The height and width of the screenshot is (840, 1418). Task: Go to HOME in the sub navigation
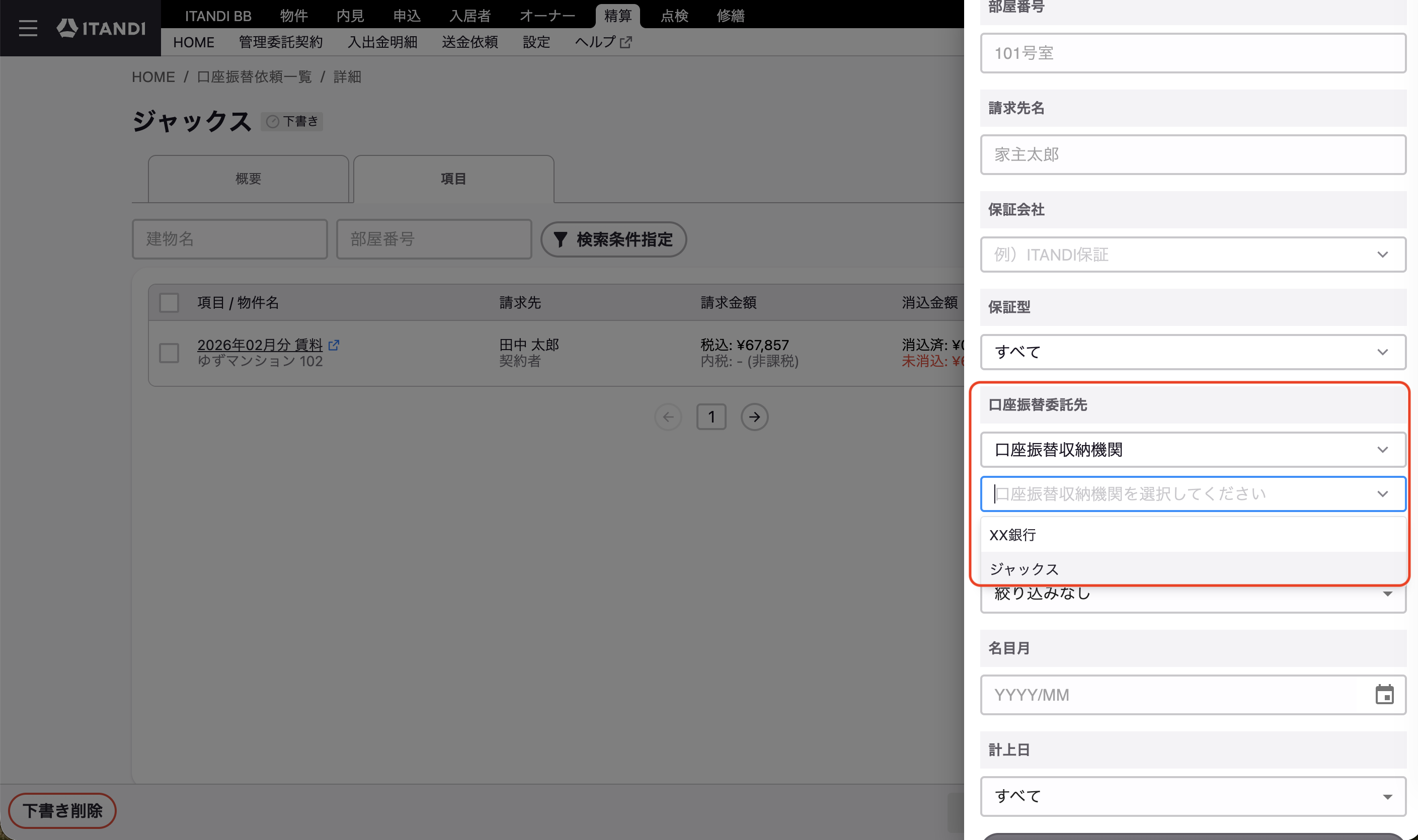tap(194, 42)
